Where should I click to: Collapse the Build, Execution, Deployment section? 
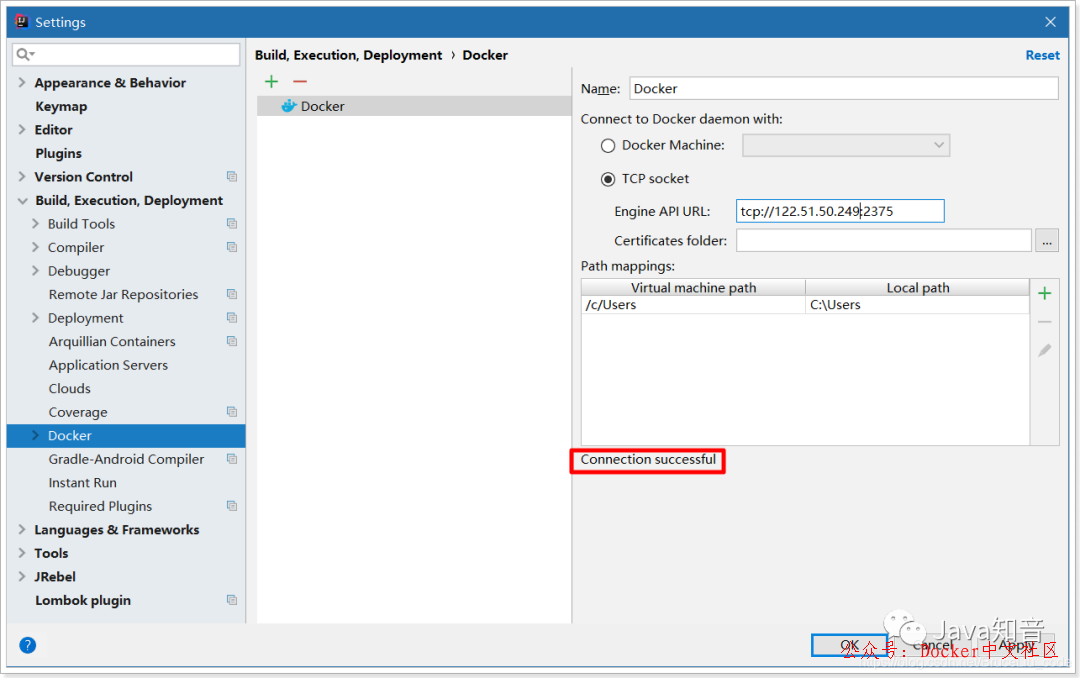tap(22, 201)
